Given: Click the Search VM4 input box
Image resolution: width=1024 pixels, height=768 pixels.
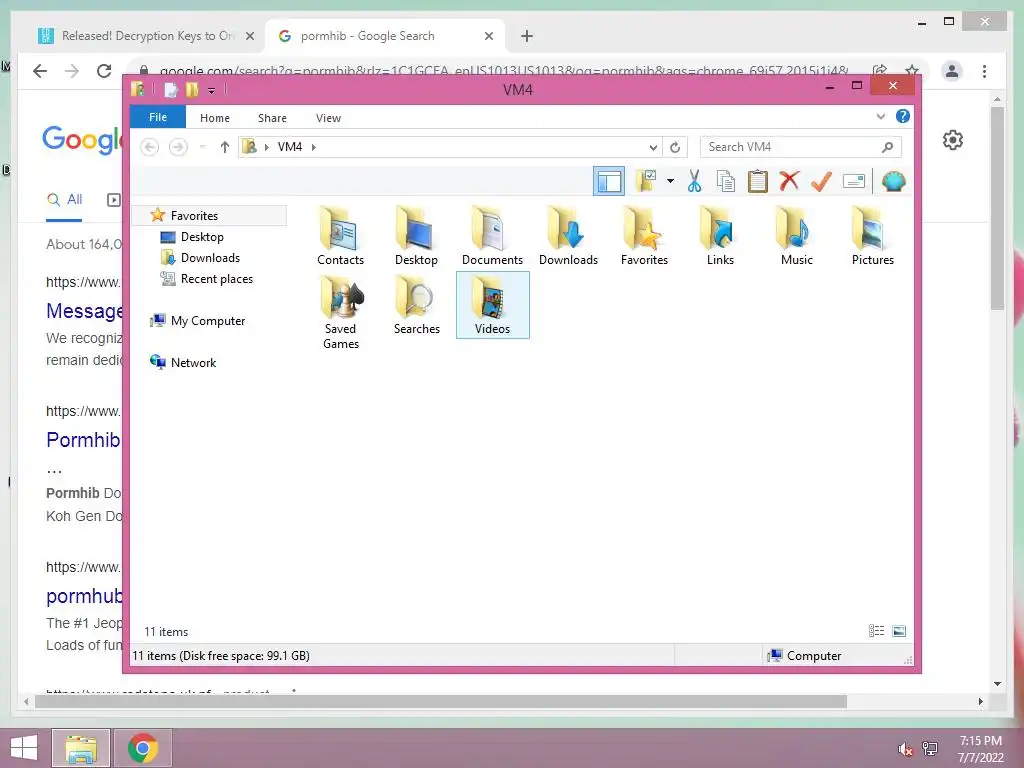Looking at the screenshot, I should pyautogui.click(x=801, y=147).
